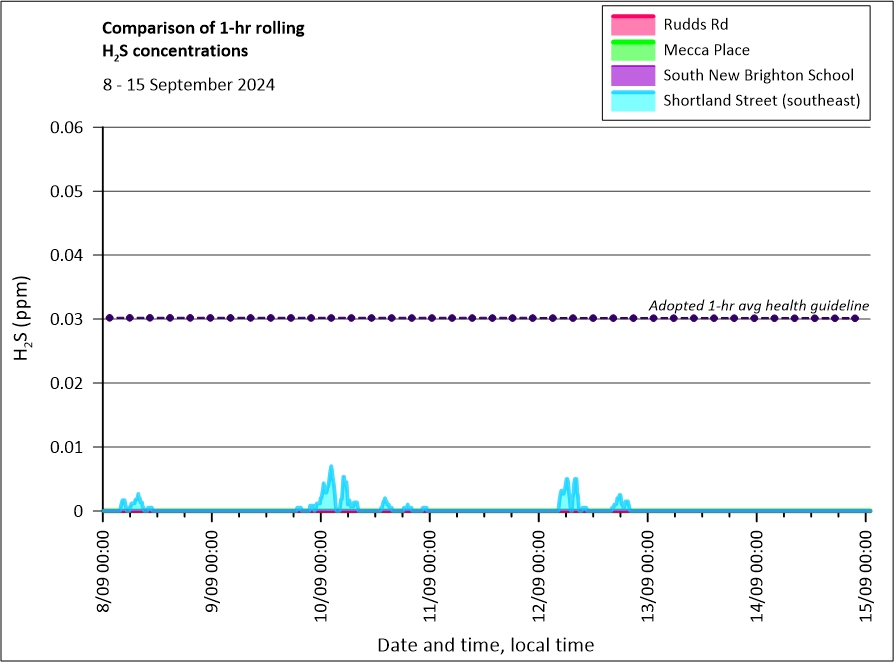The image size is (894, 662).
Task: Select the Shortland Street (southeast) legend label
Action: [x=761, y=101]
